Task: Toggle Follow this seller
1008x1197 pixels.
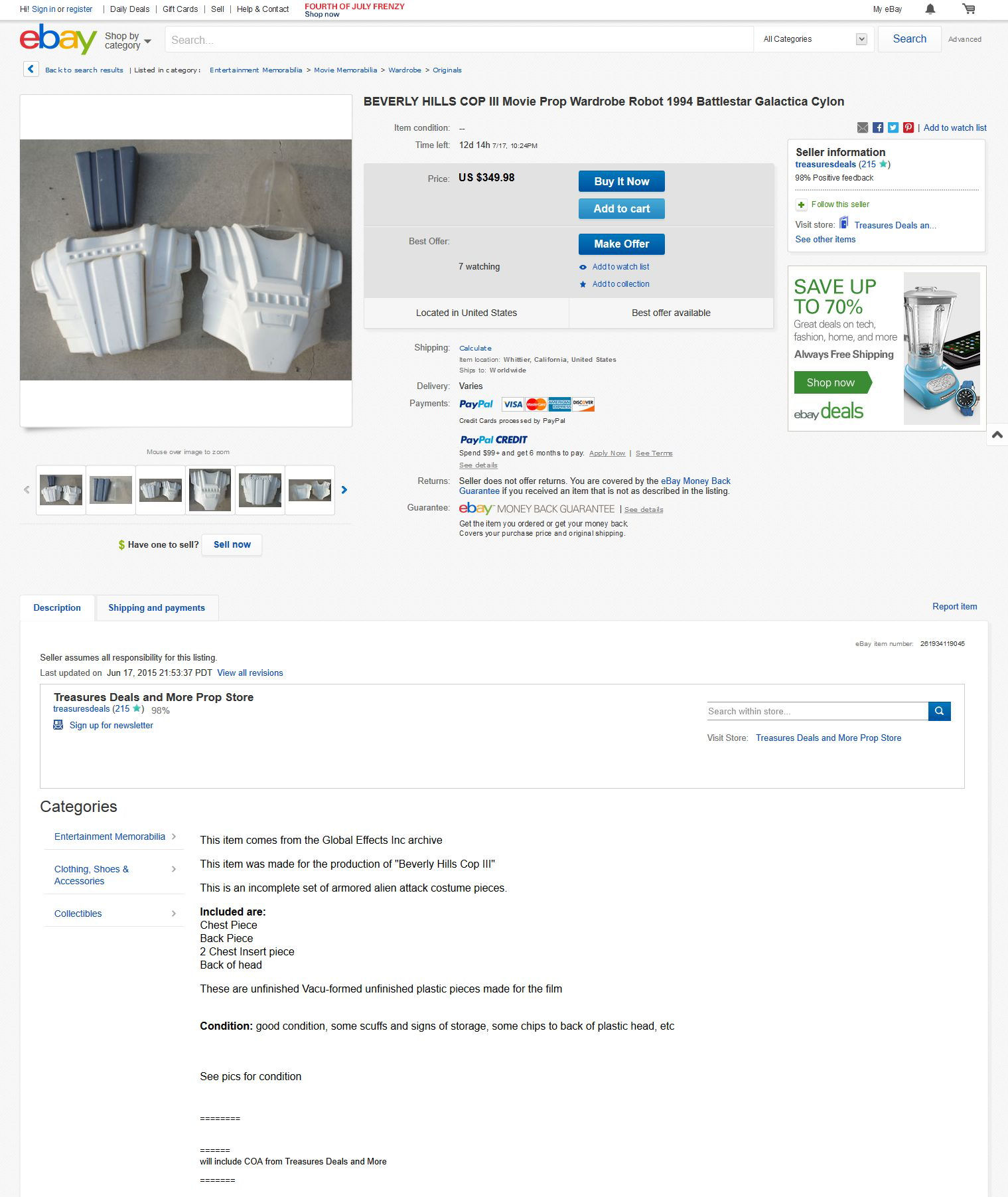Action: click(x=833, y=204)
